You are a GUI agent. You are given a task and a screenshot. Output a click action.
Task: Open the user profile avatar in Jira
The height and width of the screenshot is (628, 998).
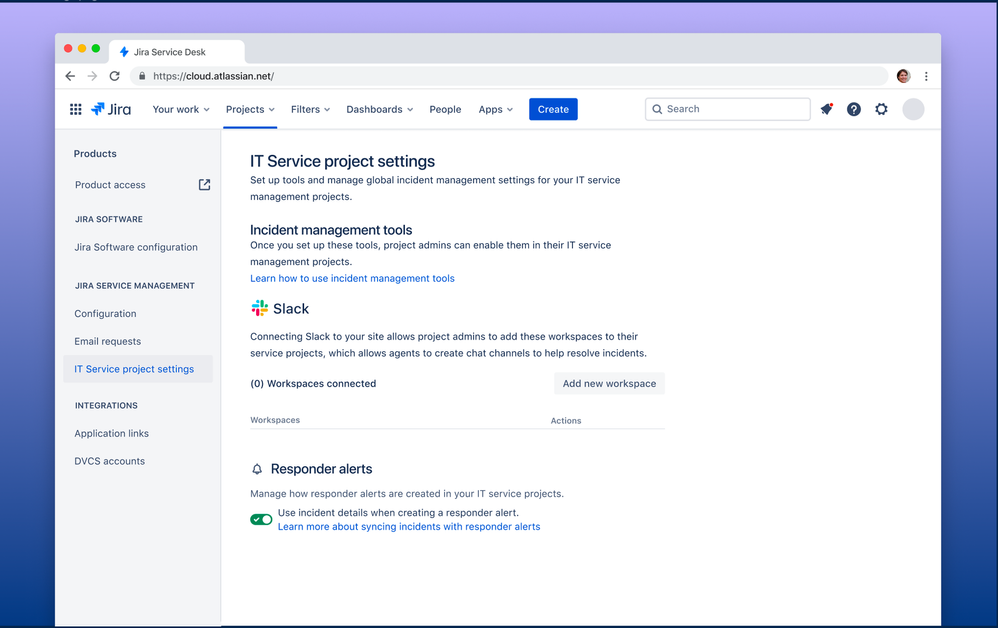point(913,109)
